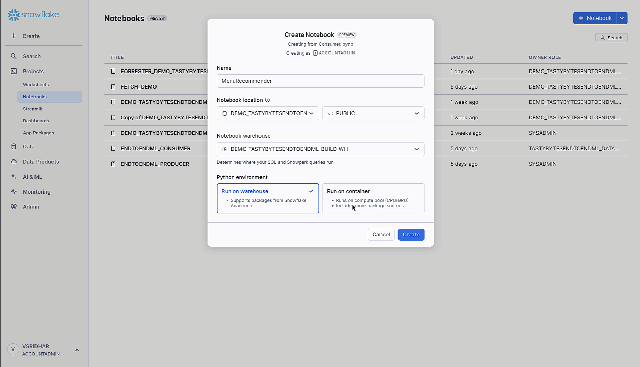The image size is (640, 367).
Task: Click the blue Create button in the dialog
Action: [411, 235]
